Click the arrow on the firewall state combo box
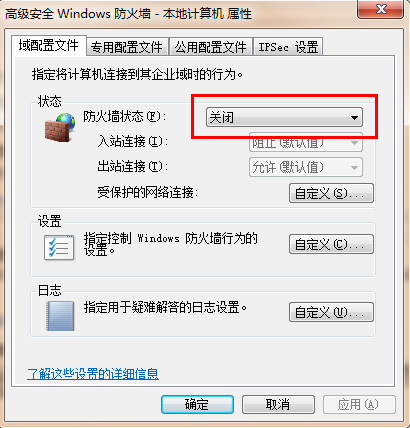 coord(354,118)
